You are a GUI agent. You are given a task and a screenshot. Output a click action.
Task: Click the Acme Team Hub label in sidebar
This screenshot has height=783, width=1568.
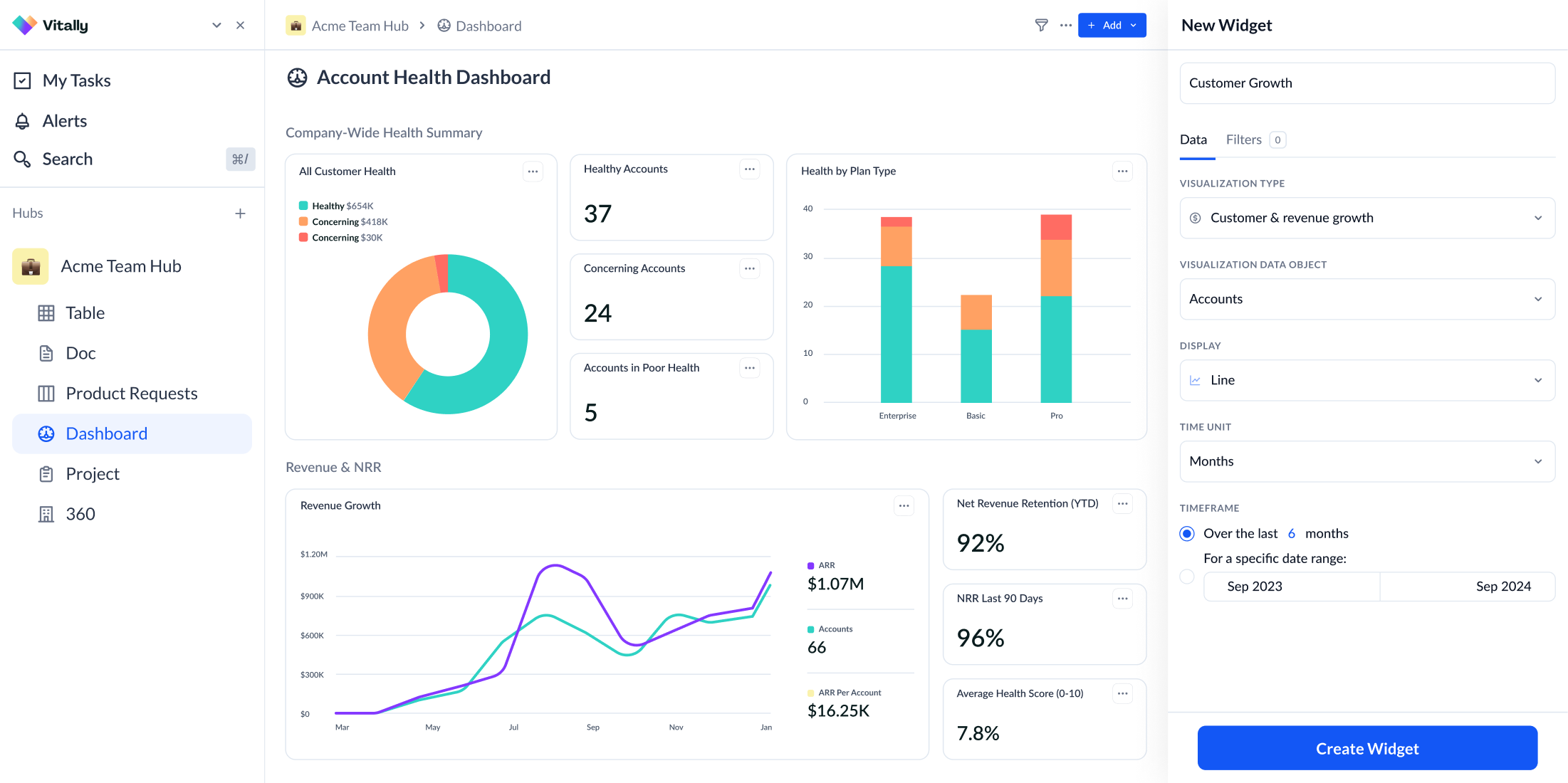(x=121, y=266)
